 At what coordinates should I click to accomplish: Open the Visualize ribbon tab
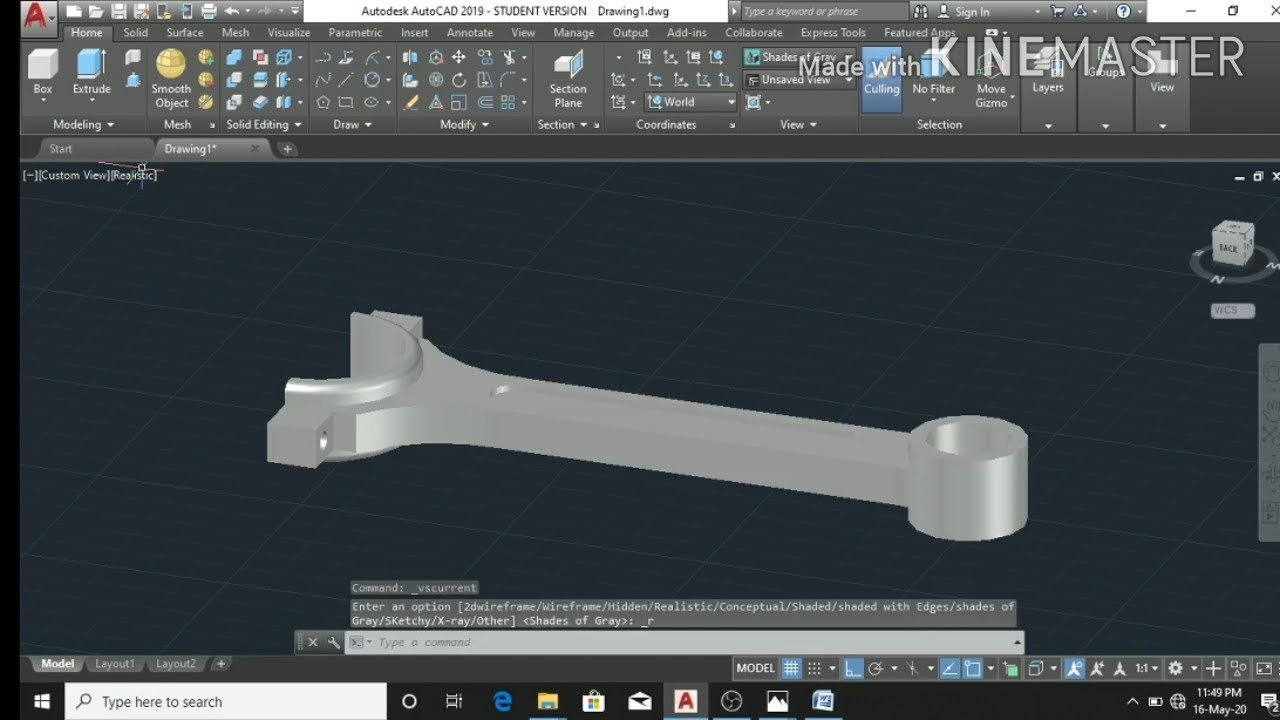(289, 33)
